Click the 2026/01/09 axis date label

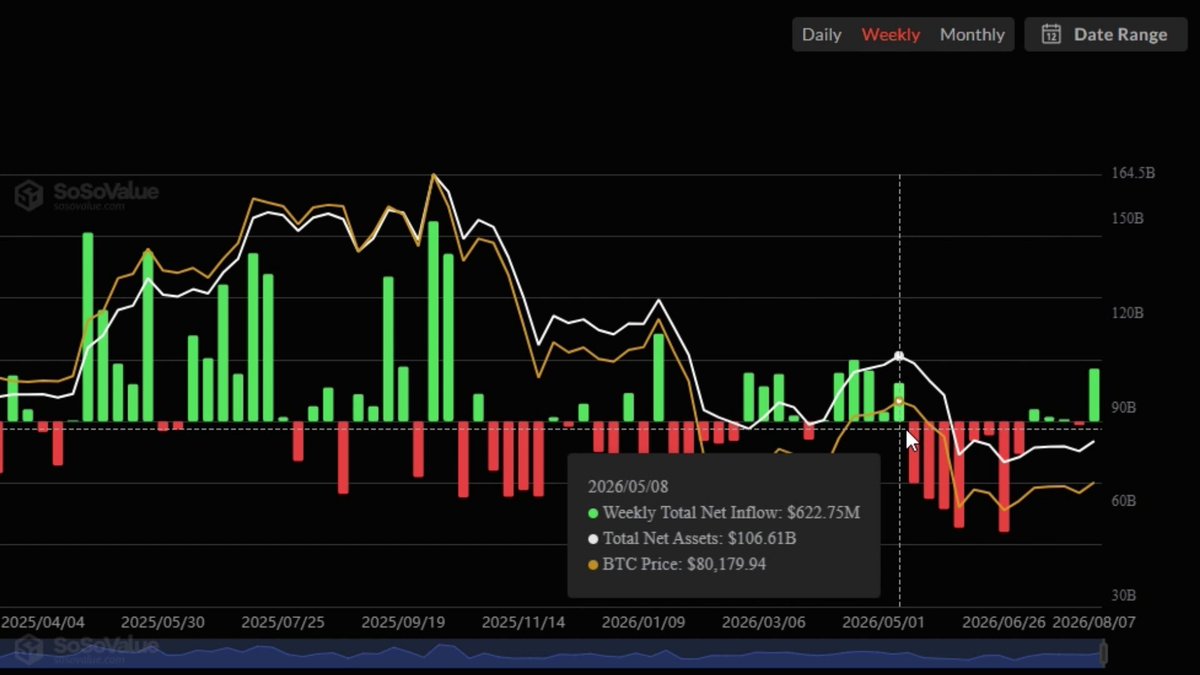coord(643,621)
